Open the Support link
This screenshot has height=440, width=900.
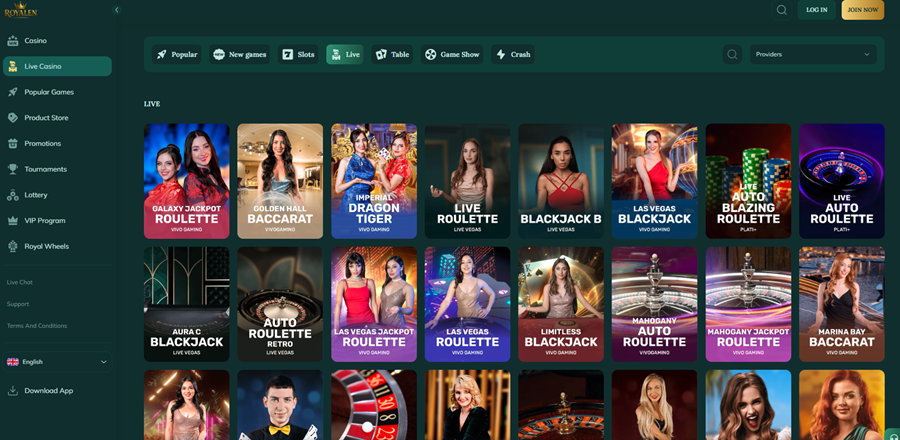(18, 304)
